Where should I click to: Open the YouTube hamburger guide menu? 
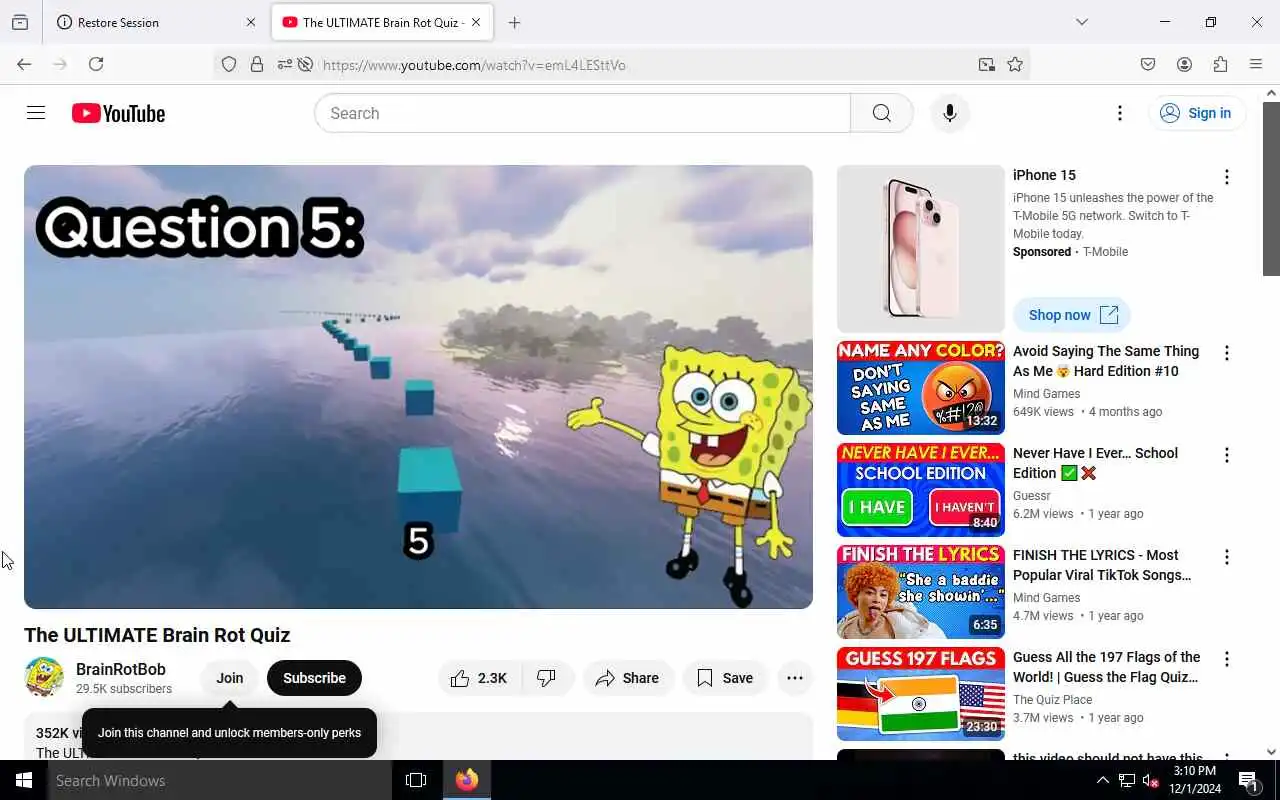click(x=36, y=113)
